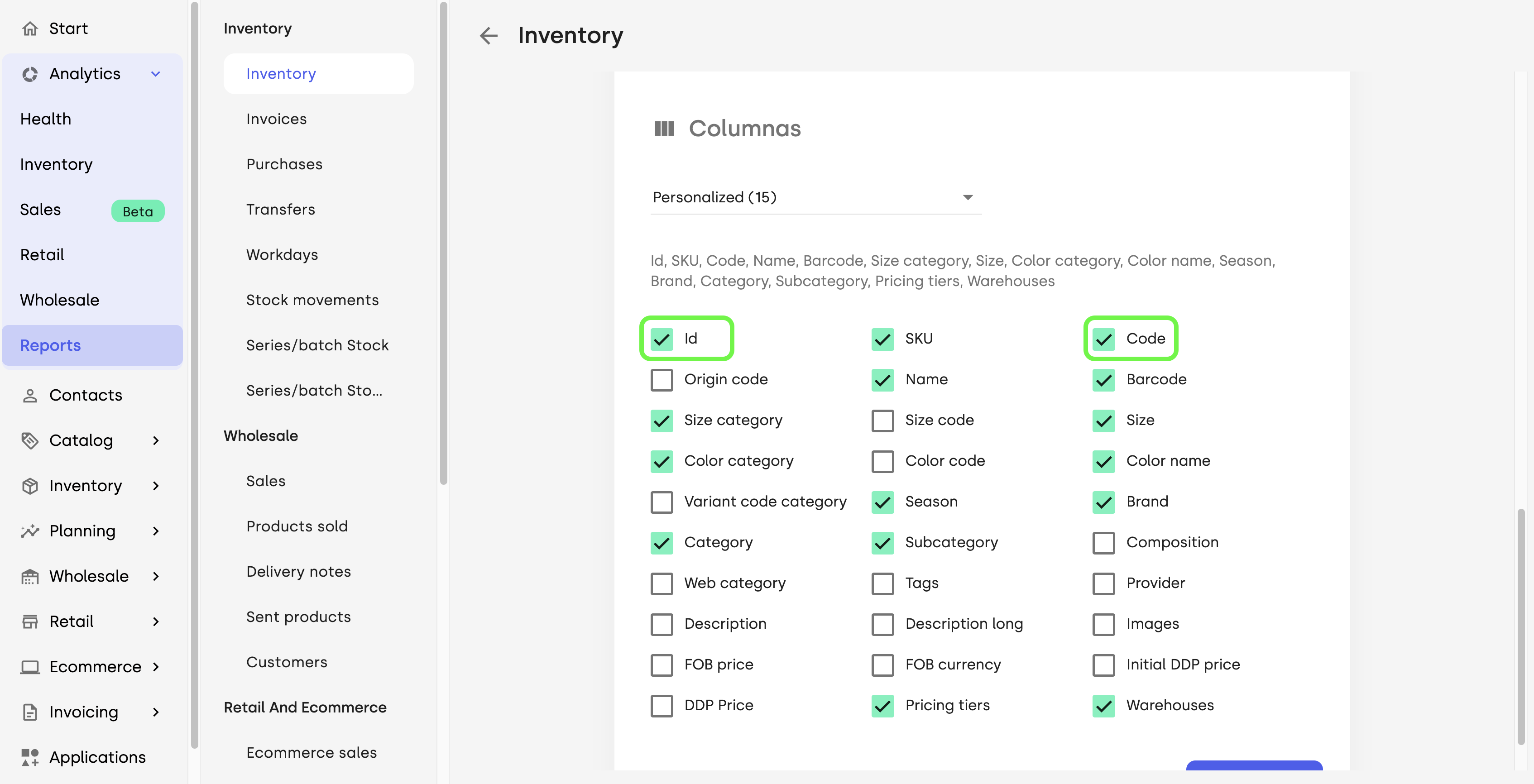Screen dimensions: 1534x784
Task: Click the Inventory box icon in sidebar
Action: click(30, 486)
